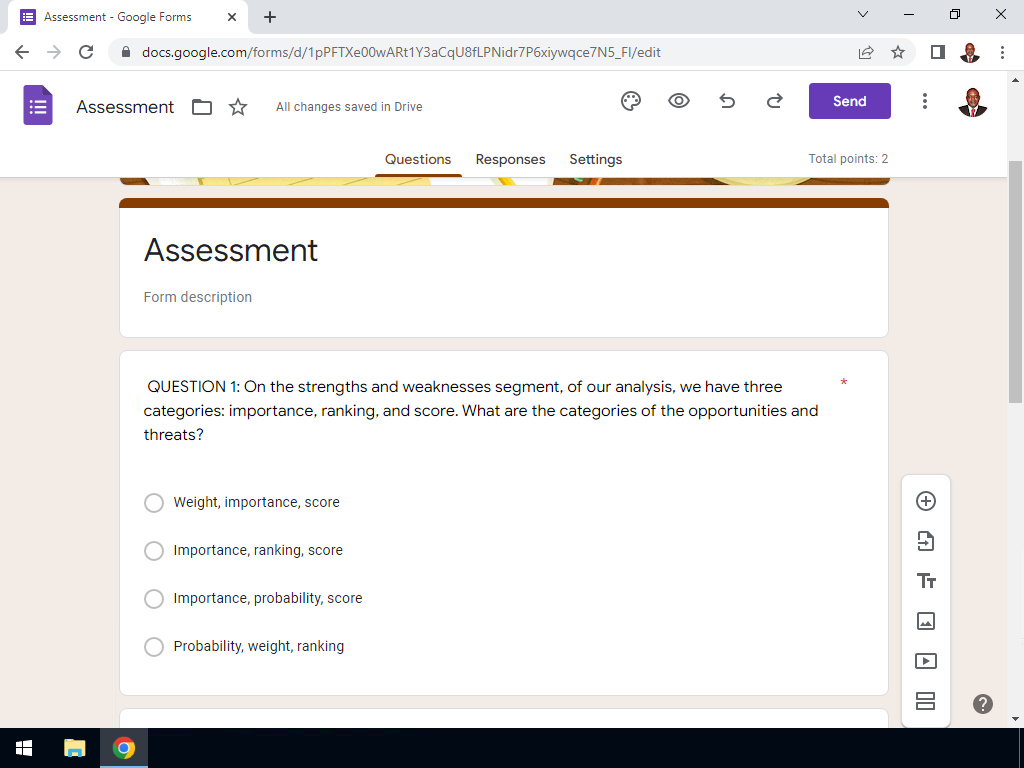The image size is (1024, 768).
Task: Open the Google account avatar in Forms
Action: [x=972, y=102]
